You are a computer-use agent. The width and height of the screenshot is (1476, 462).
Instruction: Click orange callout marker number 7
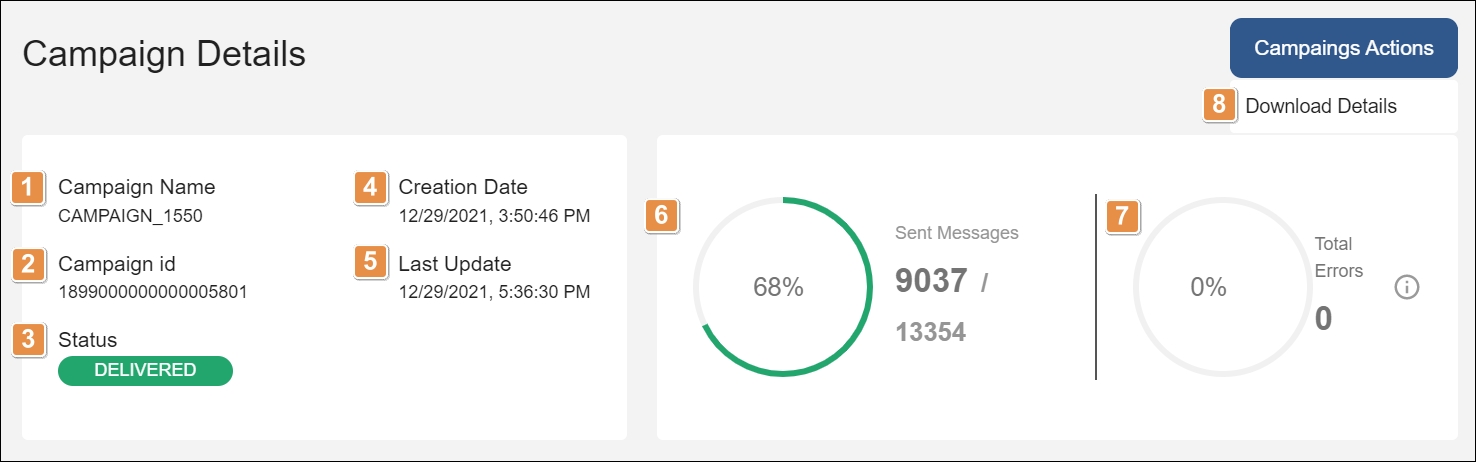pyautogui.click(x=1123, y=217)
